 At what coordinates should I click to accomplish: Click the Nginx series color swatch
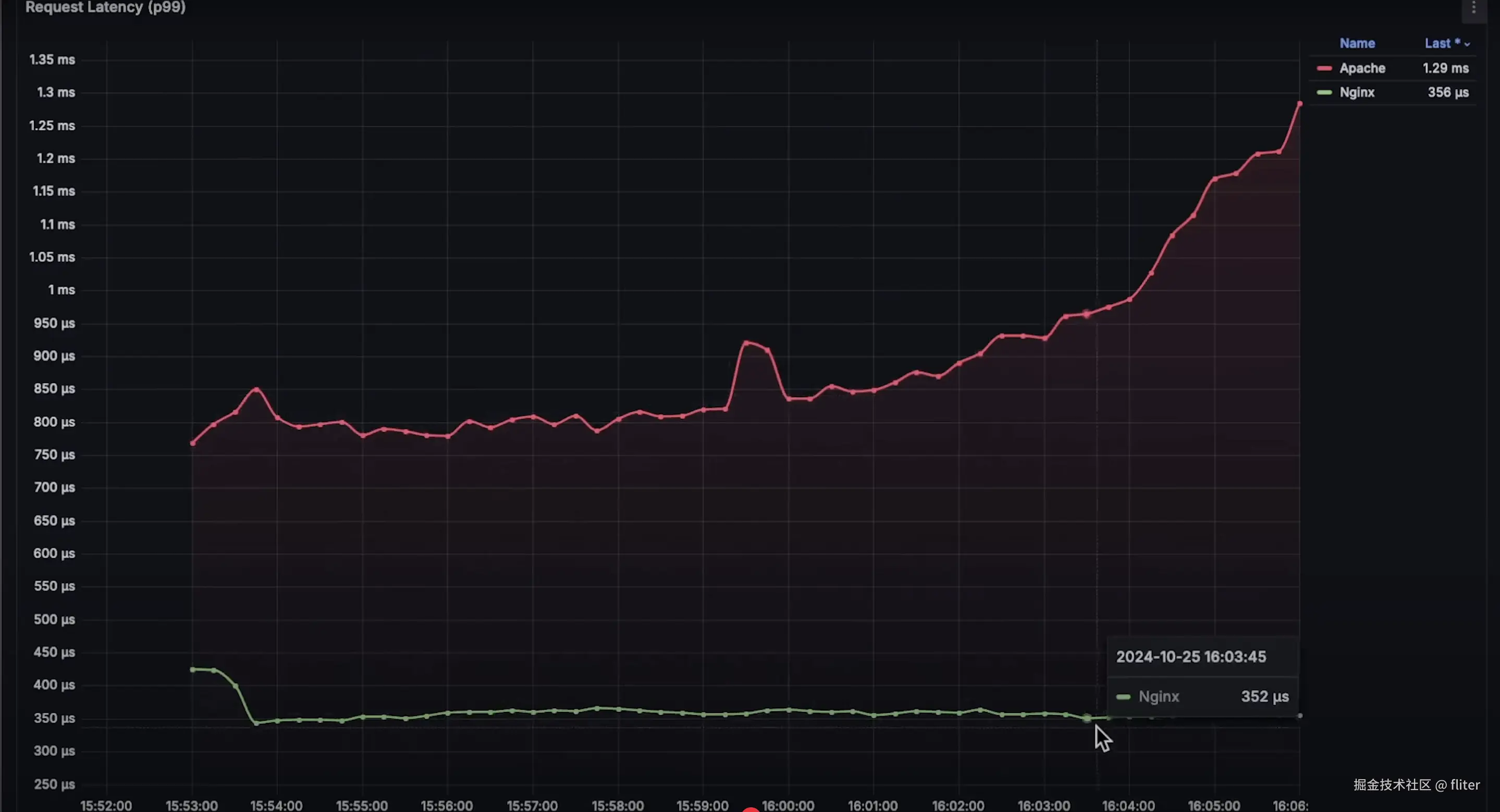point(1324,93)
